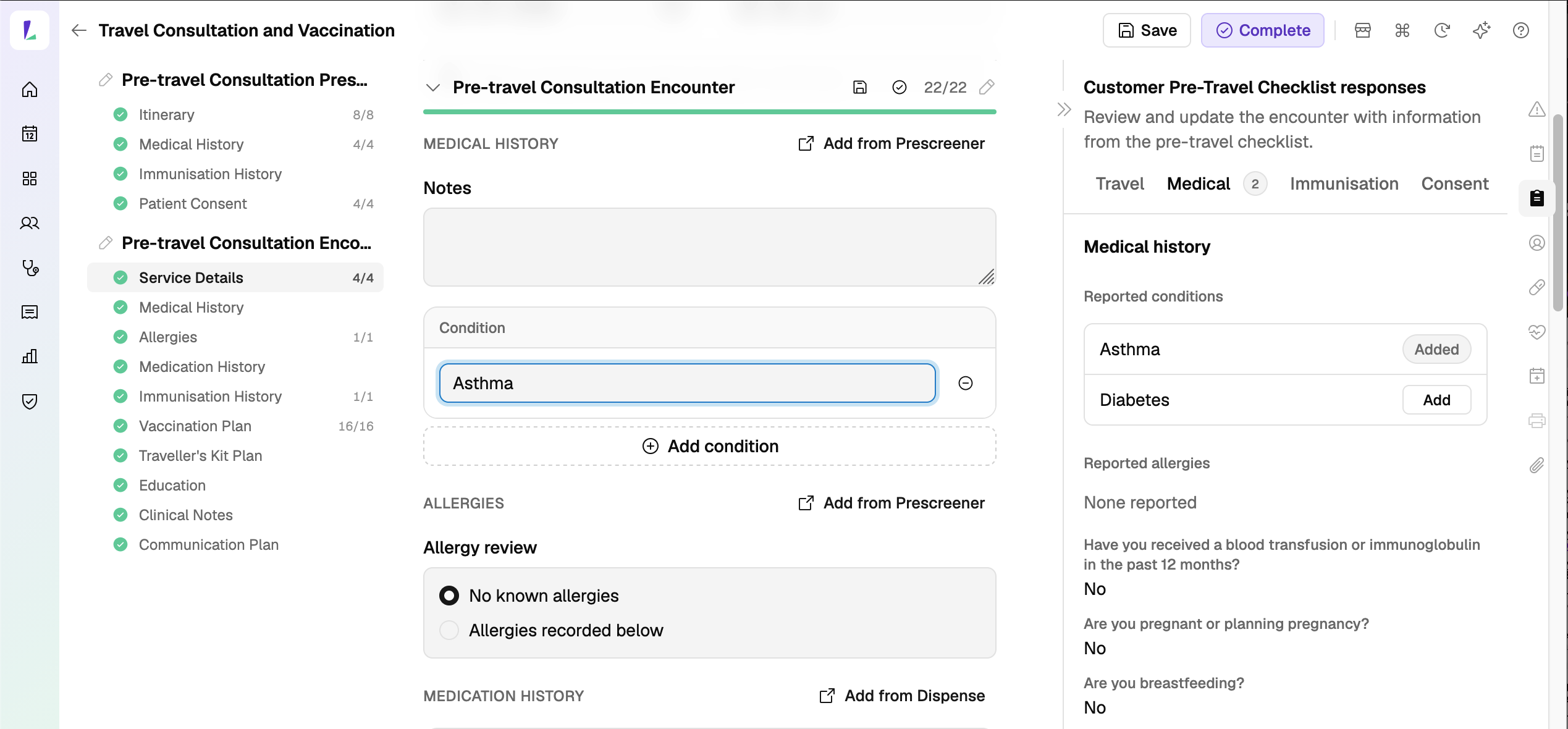Open the attachment paperclip icon
This screenshot has width=1568, height=729.
coord(1537,465)
